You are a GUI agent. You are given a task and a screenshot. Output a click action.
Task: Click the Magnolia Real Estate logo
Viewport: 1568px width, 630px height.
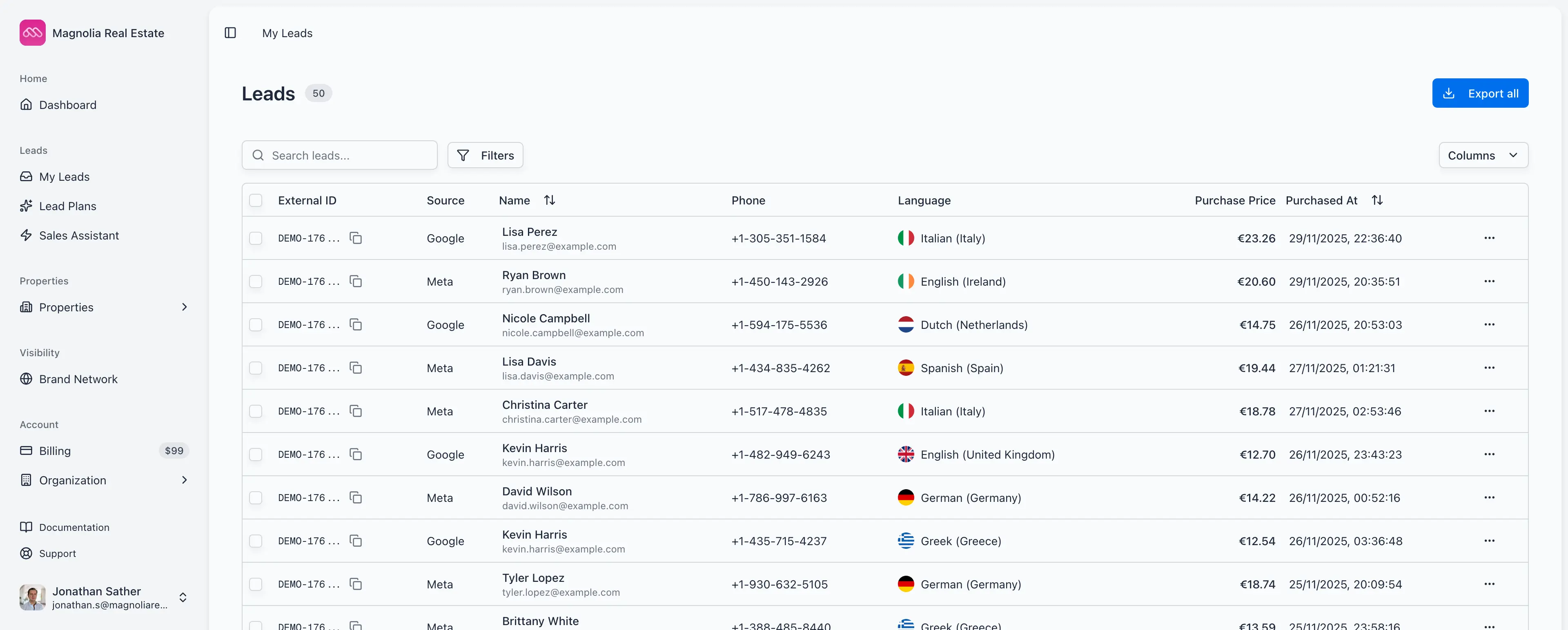point(32,33)
